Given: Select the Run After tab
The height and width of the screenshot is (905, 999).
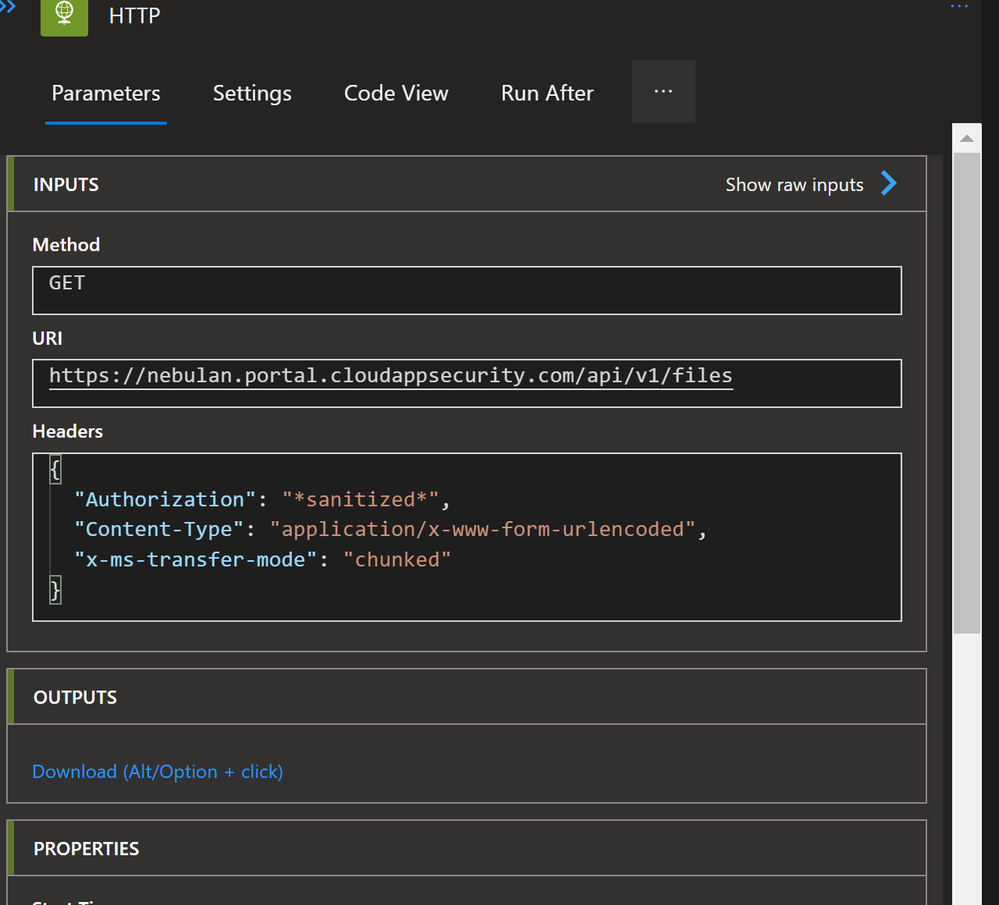Looking at the screenshot, I should (547, 93).
